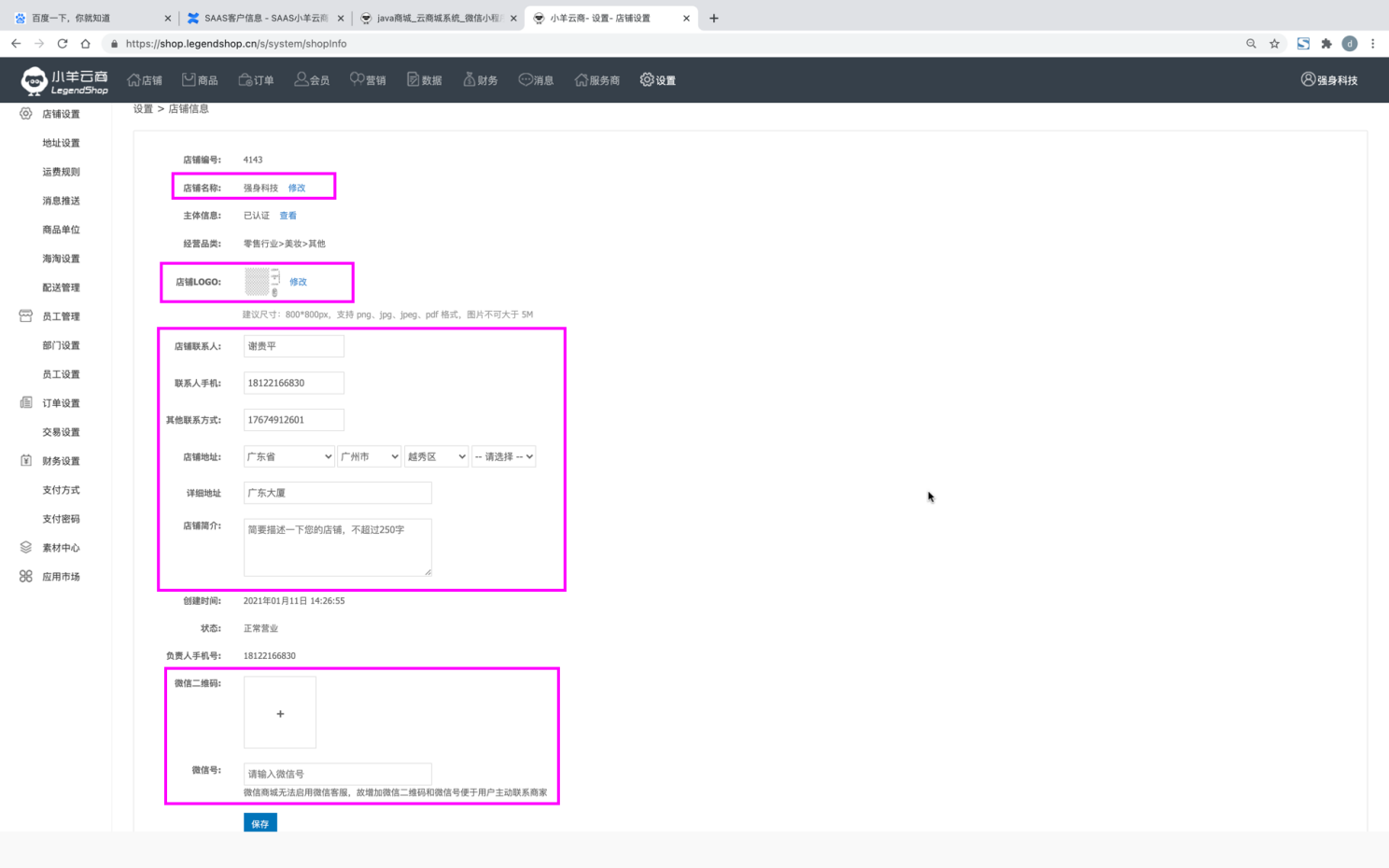
Task: Focus the 微信号 input field
Action: click(x=337, y=774)
